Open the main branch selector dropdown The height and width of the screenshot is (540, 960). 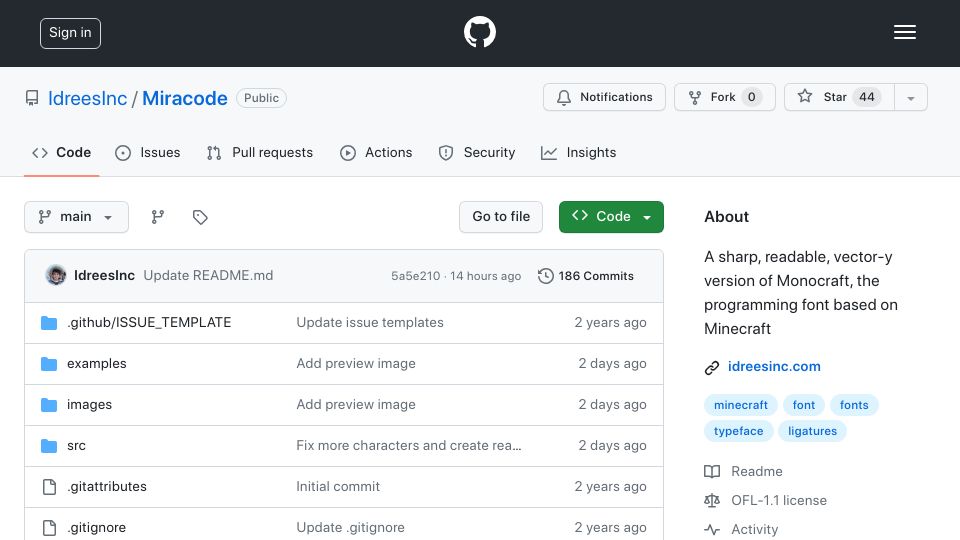point(77,217)
